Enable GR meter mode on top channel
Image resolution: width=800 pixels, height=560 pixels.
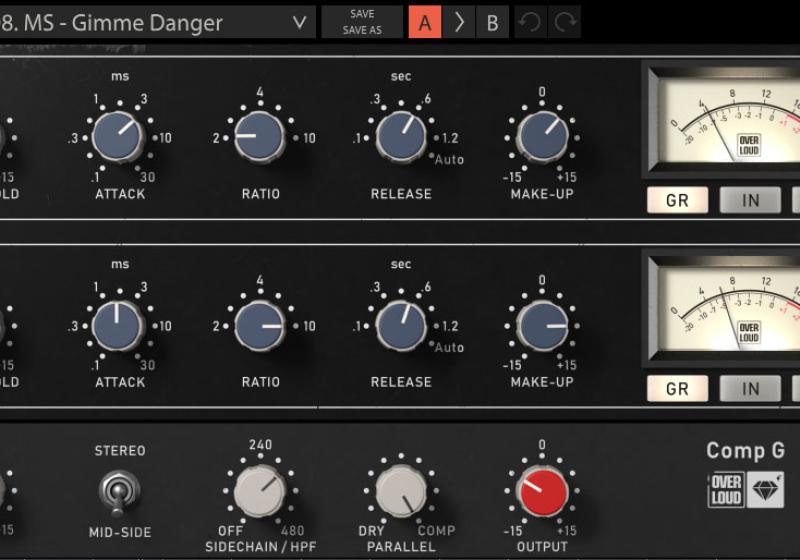pyautogui.click(x=678, y=200)
